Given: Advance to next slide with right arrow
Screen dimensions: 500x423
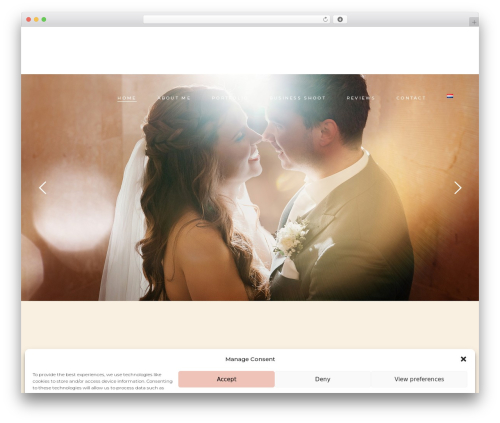Looking at the screenshot, I should click(x=458, y=188).
